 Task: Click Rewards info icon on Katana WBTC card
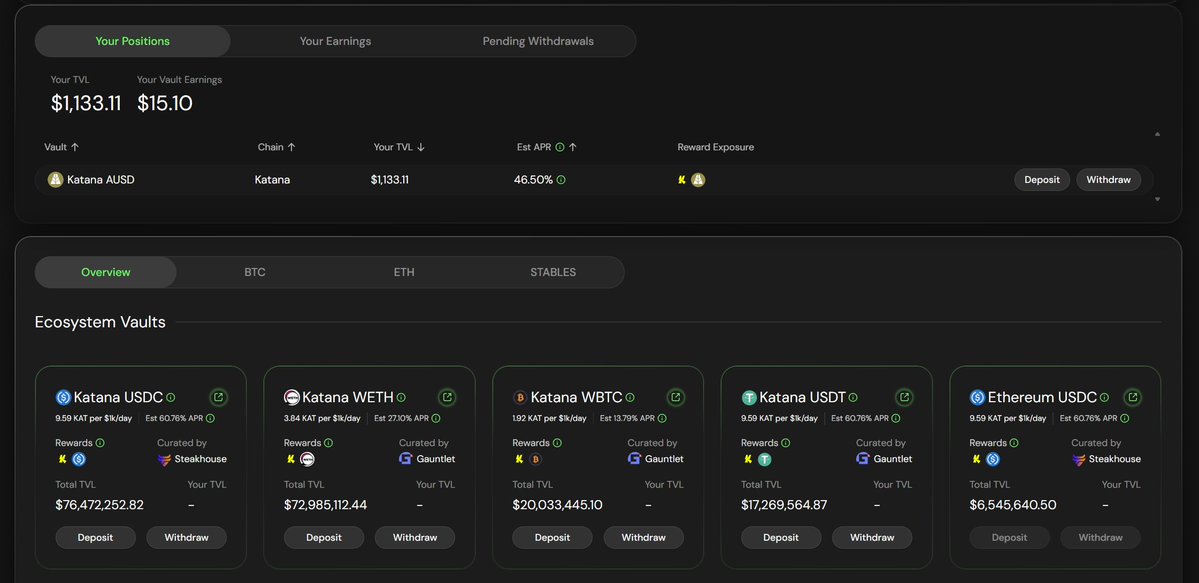557,443
